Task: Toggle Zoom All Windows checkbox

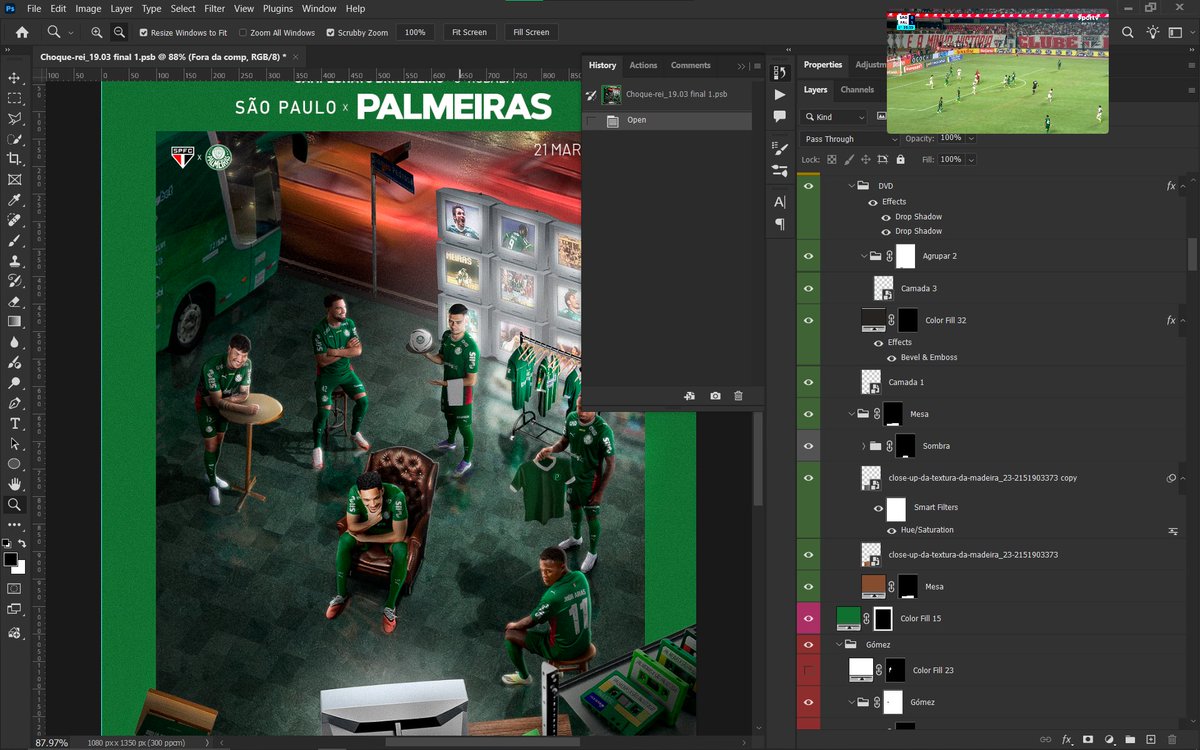Action: [x=243, y=32]
